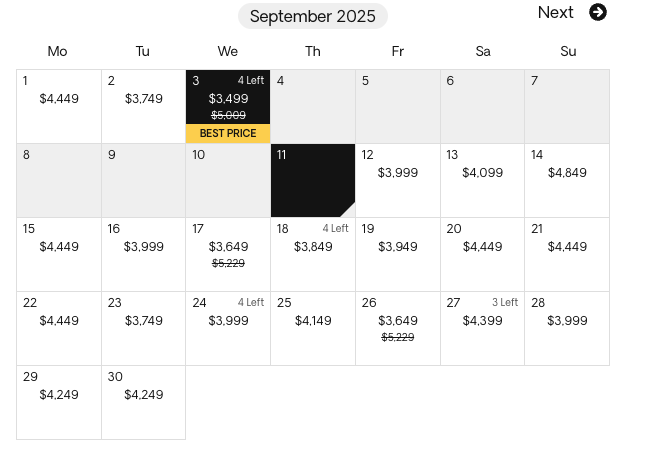Pick September 2 at $3,749
The image size is (664, 455).
pos(144,106)
